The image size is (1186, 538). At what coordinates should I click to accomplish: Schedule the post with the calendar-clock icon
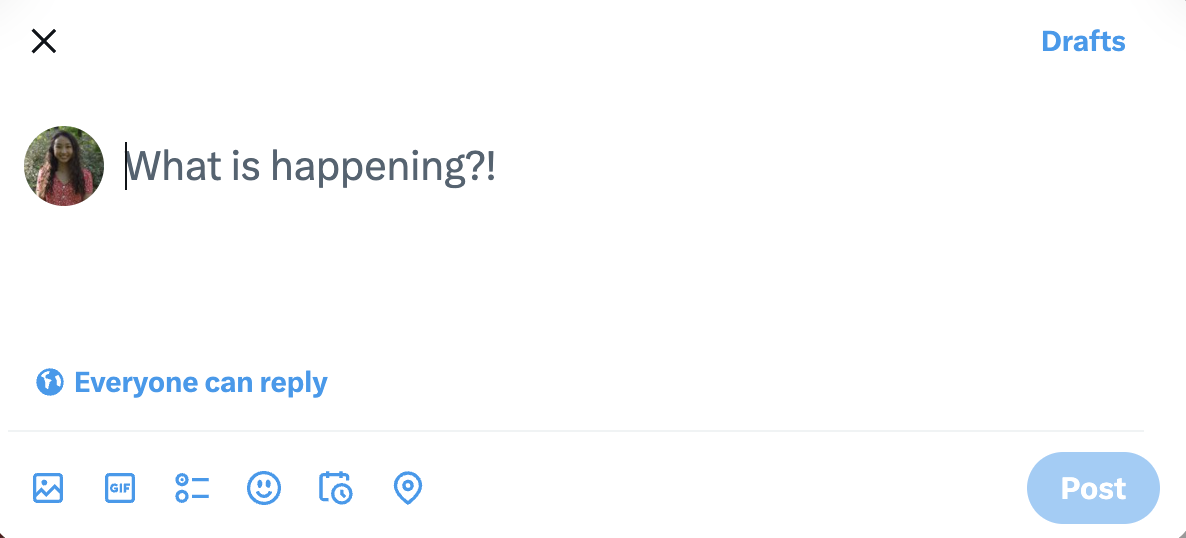point(336,487)
